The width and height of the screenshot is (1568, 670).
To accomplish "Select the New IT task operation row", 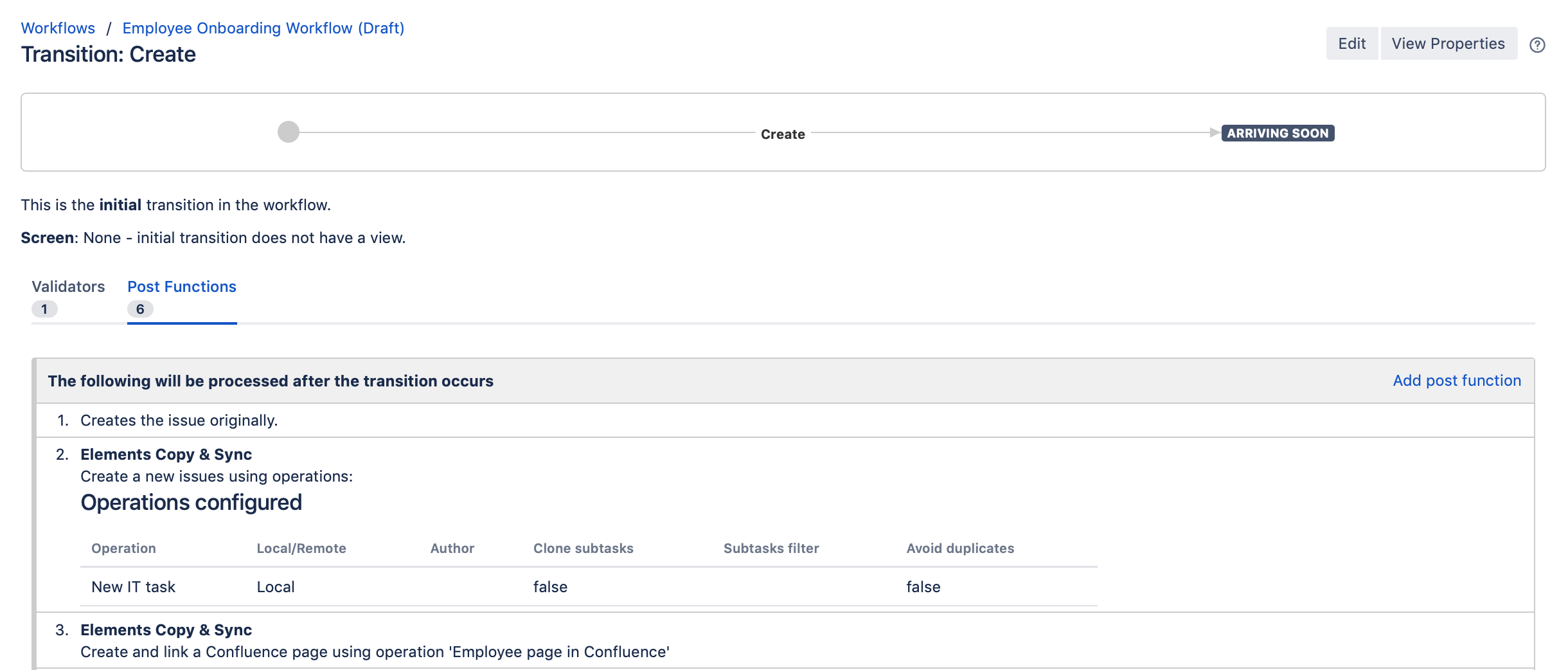I will pyautogui.click(x=133, y=586).
